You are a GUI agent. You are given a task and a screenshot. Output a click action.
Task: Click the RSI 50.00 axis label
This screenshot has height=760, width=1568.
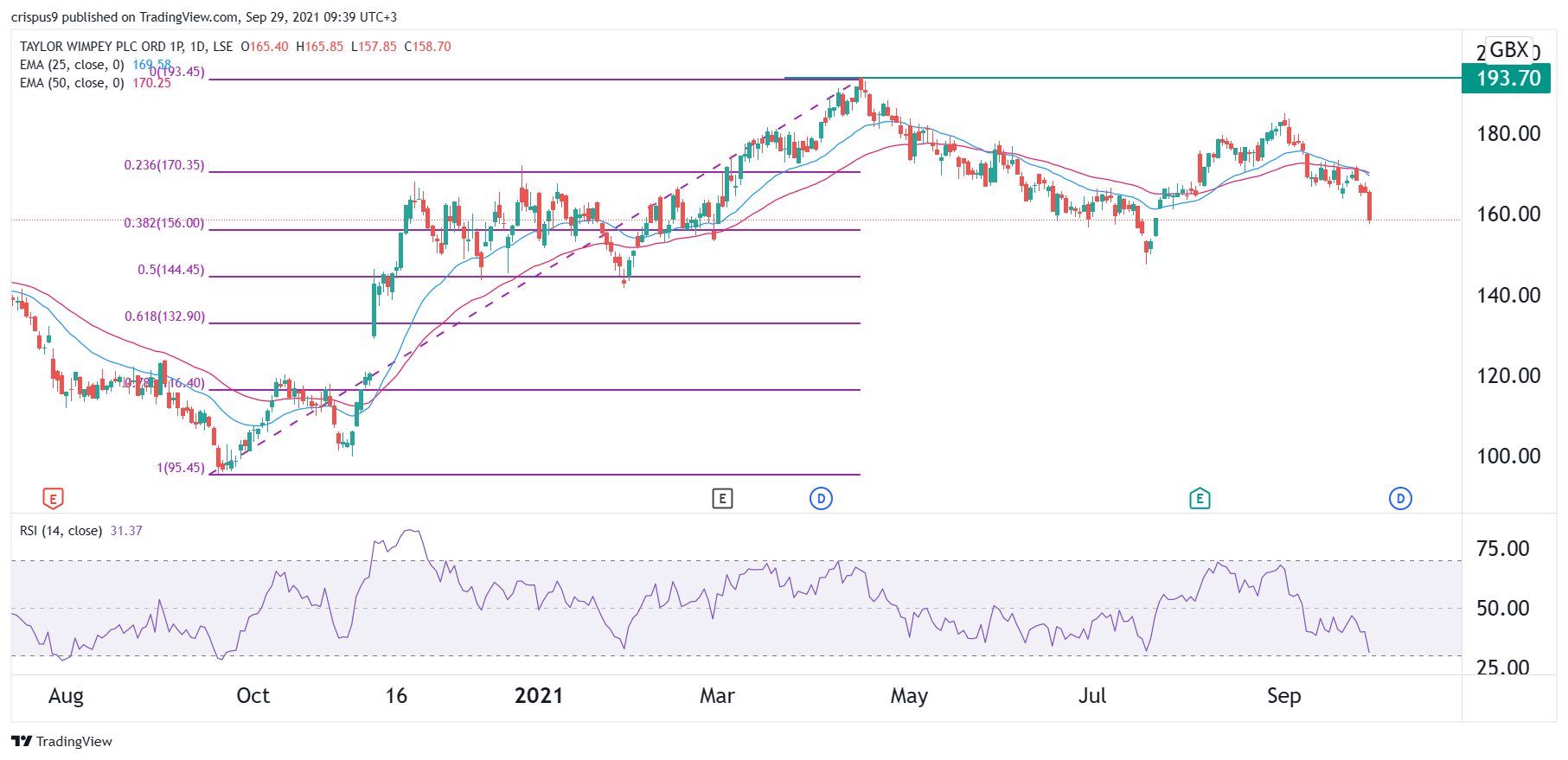(x=1503, y=609)
